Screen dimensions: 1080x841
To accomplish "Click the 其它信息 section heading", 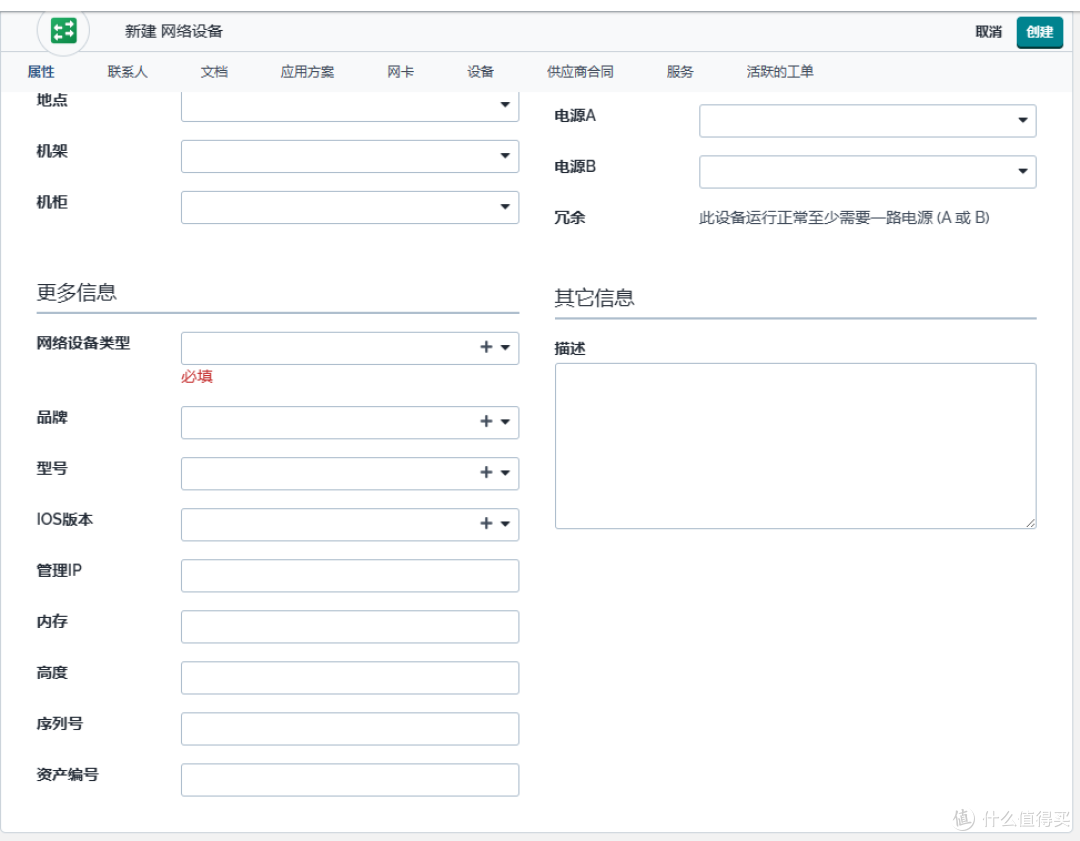I will tap(594, 298).
